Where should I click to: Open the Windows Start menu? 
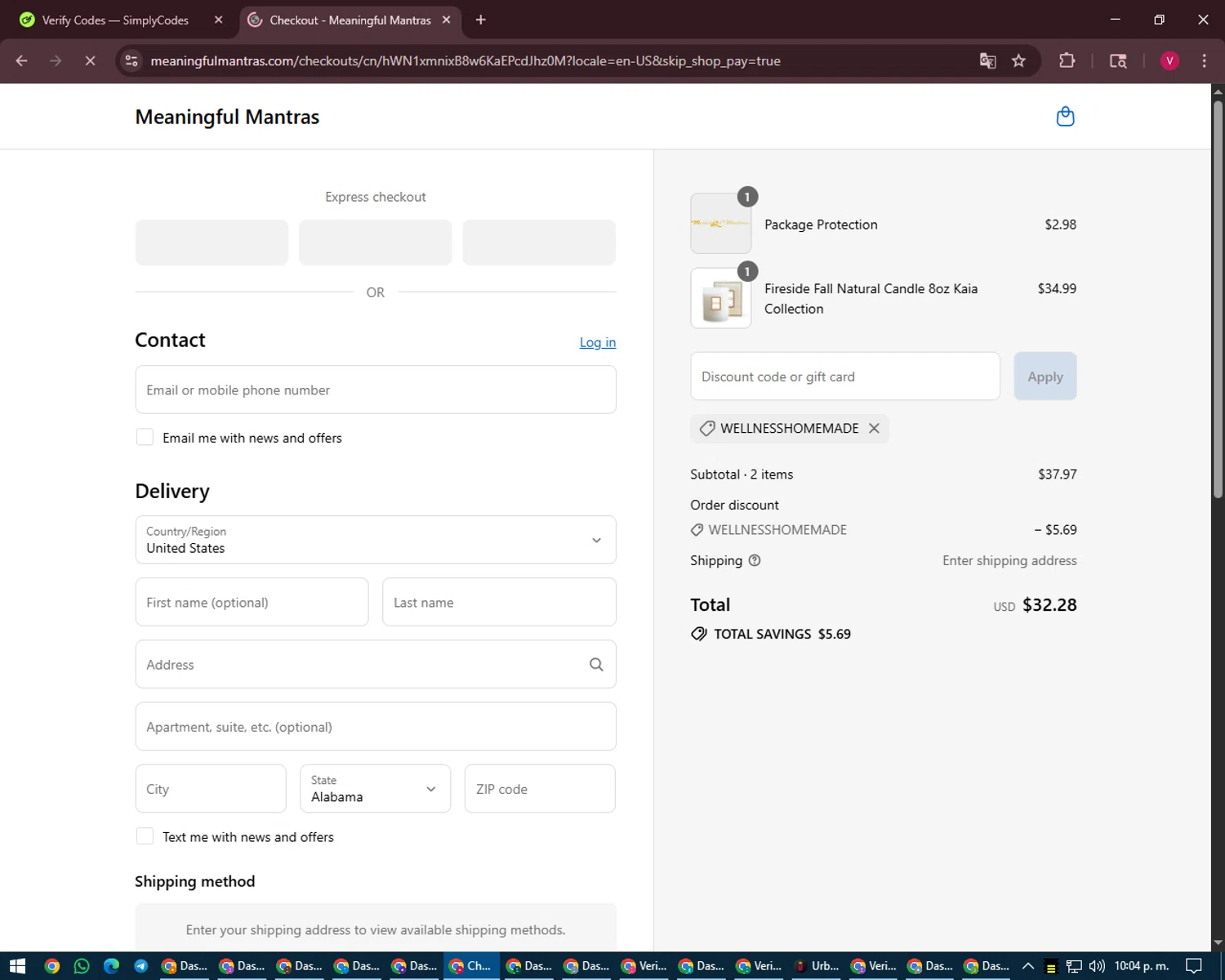[x=17, y=966]
